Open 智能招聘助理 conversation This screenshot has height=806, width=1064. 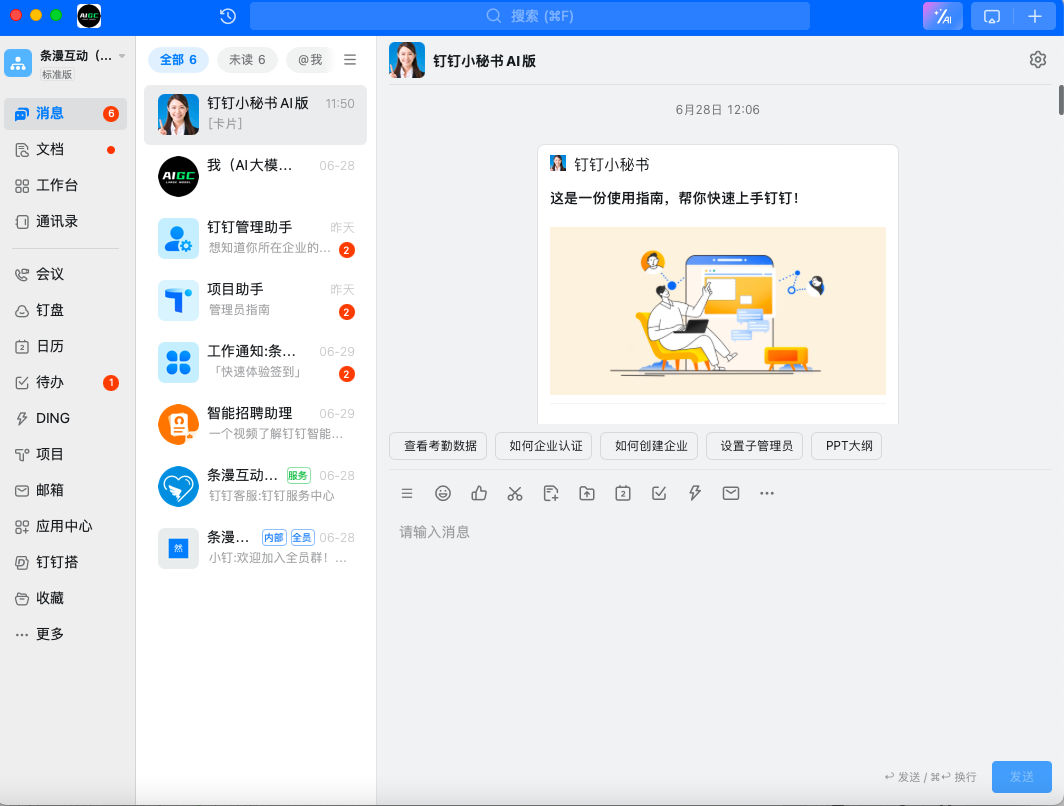255,424
